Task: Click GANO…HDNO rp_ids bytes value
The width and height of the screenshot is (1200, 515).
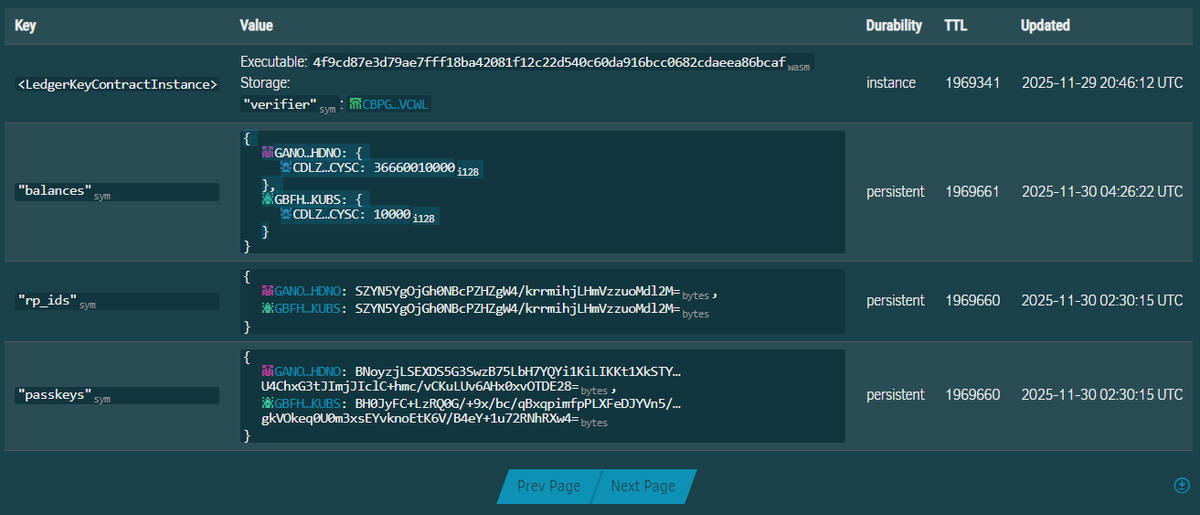Action: coord(518,290)
